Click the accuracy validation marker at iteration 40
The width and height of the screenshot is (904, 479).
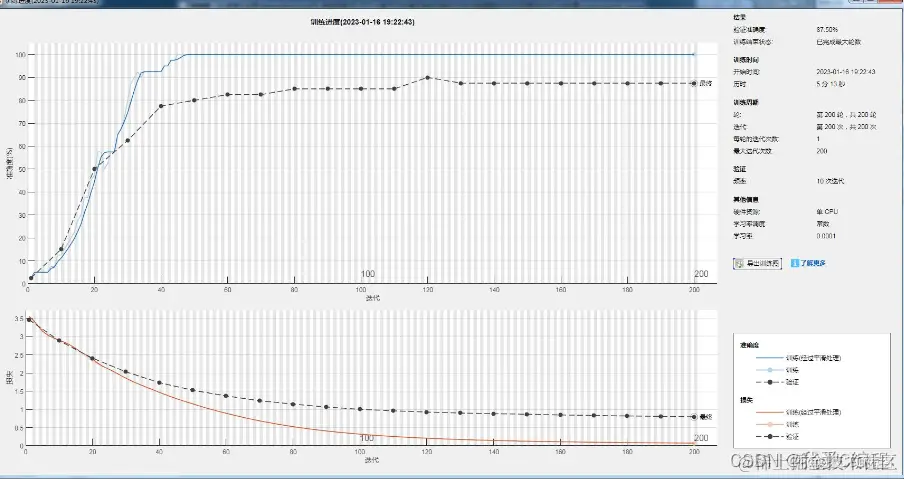[x=161, y=106]
